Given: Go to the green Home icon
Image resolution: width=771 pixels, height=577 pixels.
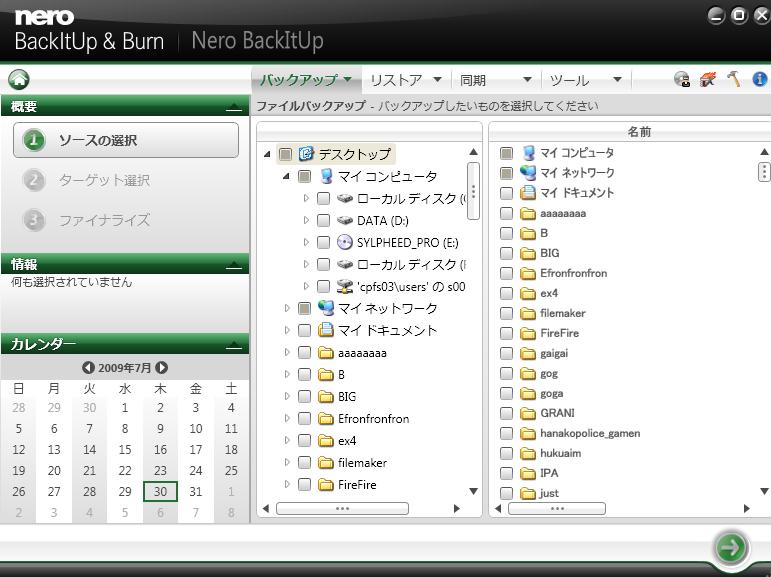Looking at the screenshot, I should [19, 79].
